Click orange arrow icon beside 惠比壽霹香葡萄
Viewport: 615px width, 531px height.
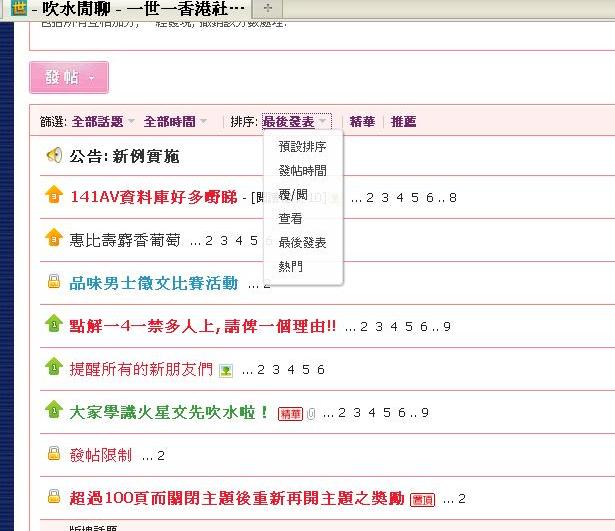[54, 239]
